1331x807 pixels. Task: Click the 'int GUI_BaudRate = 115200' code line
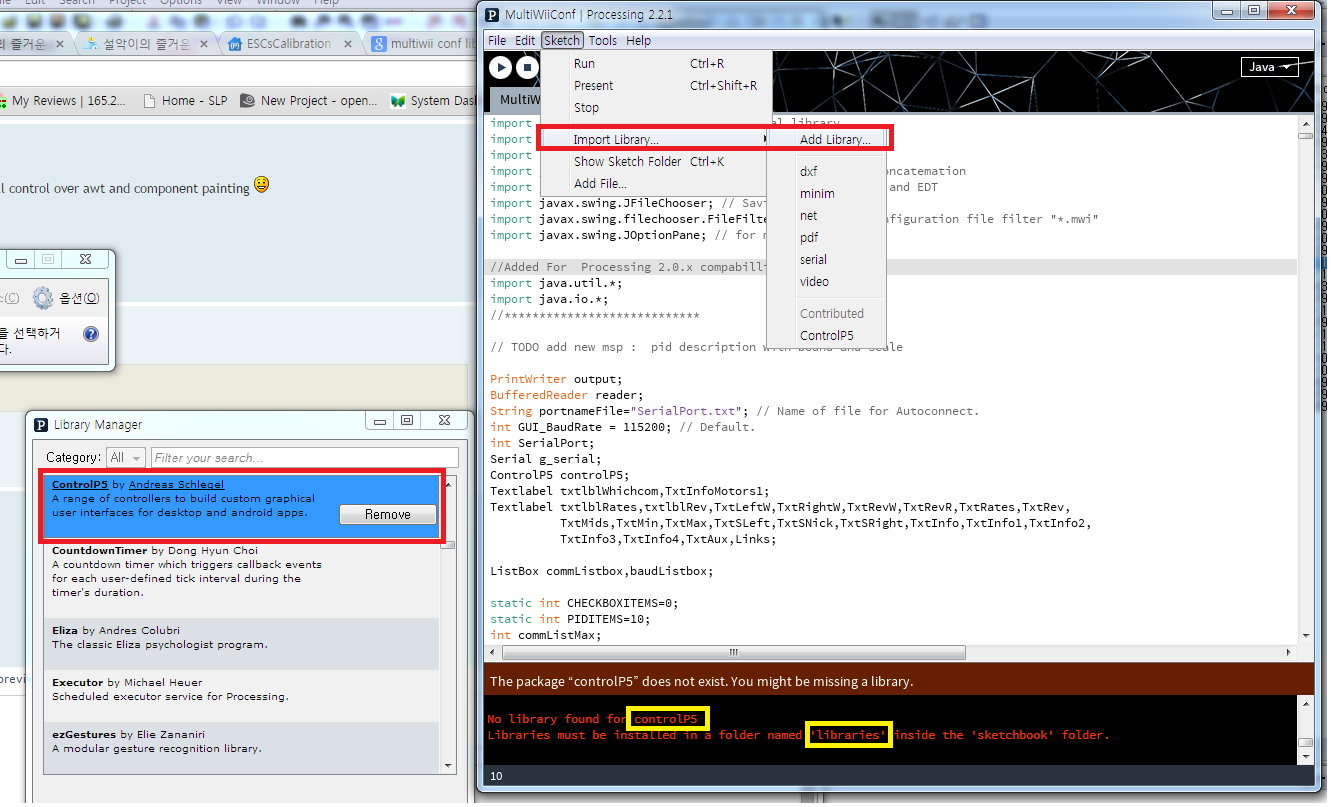pyautogui.click(x=623, y=427)
